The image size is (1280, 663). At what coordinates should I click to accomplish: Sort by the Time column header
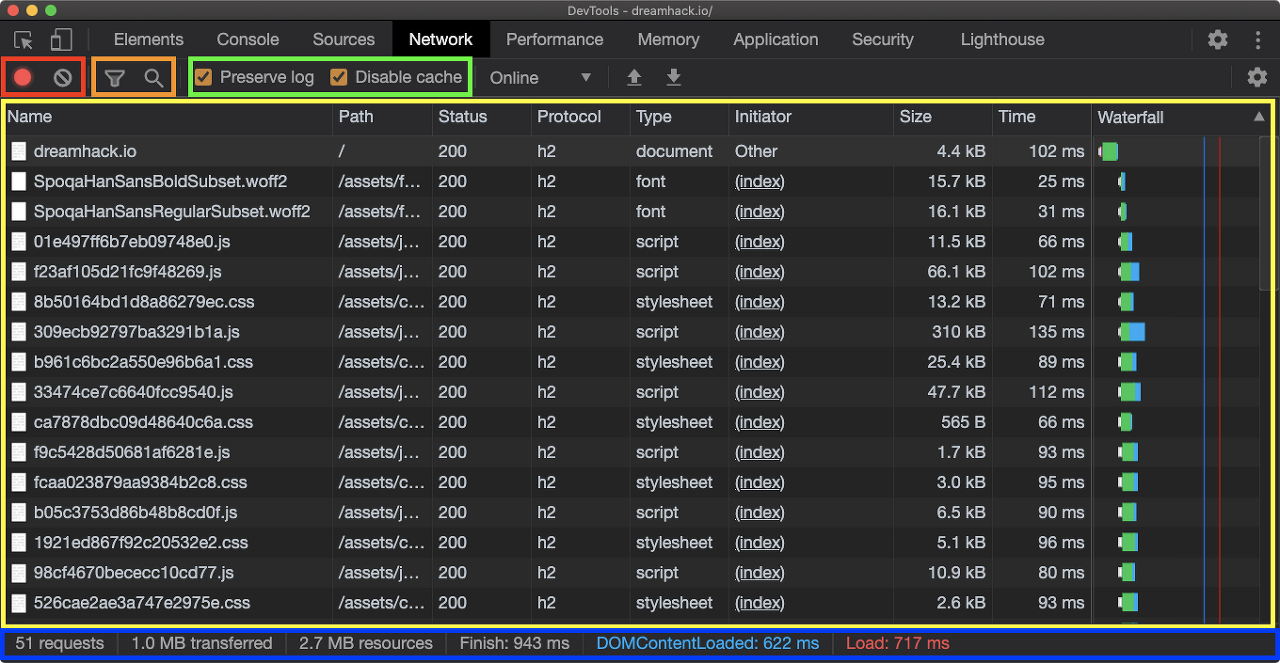point(1041,117)
